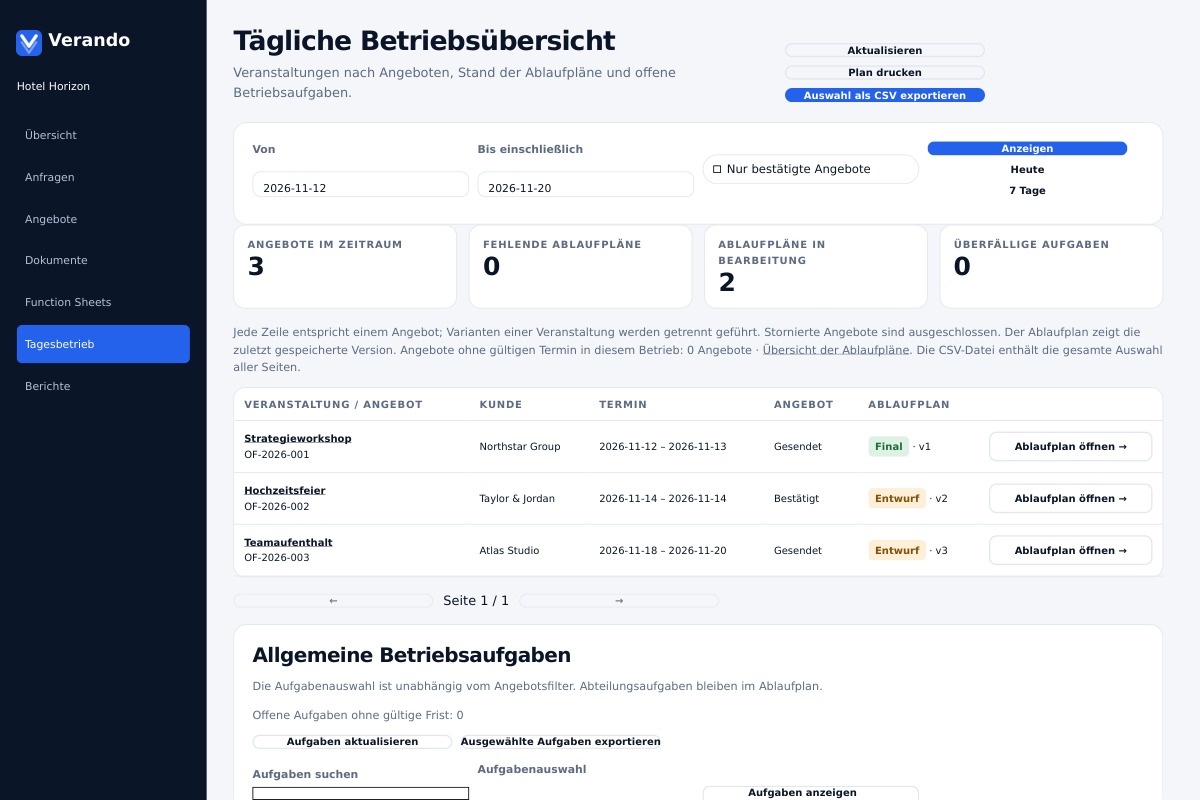Open the Hochzeitsfeier event link
Viewport: 1200px width, 800px height.
pos(285,490)
